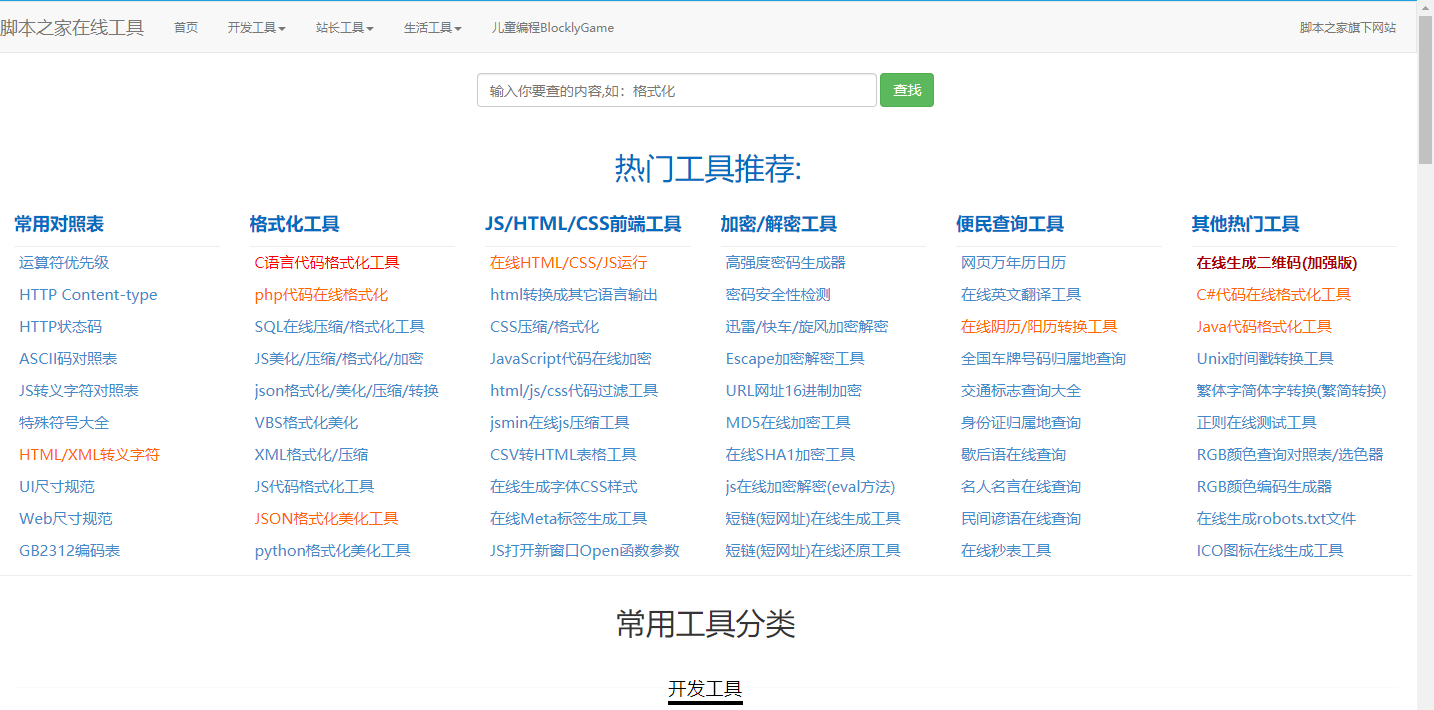The width and height of the screenshot is (1434, 710).
Task: Open the 站长工具 navigation dropdown
Action: tap(344, 27)
